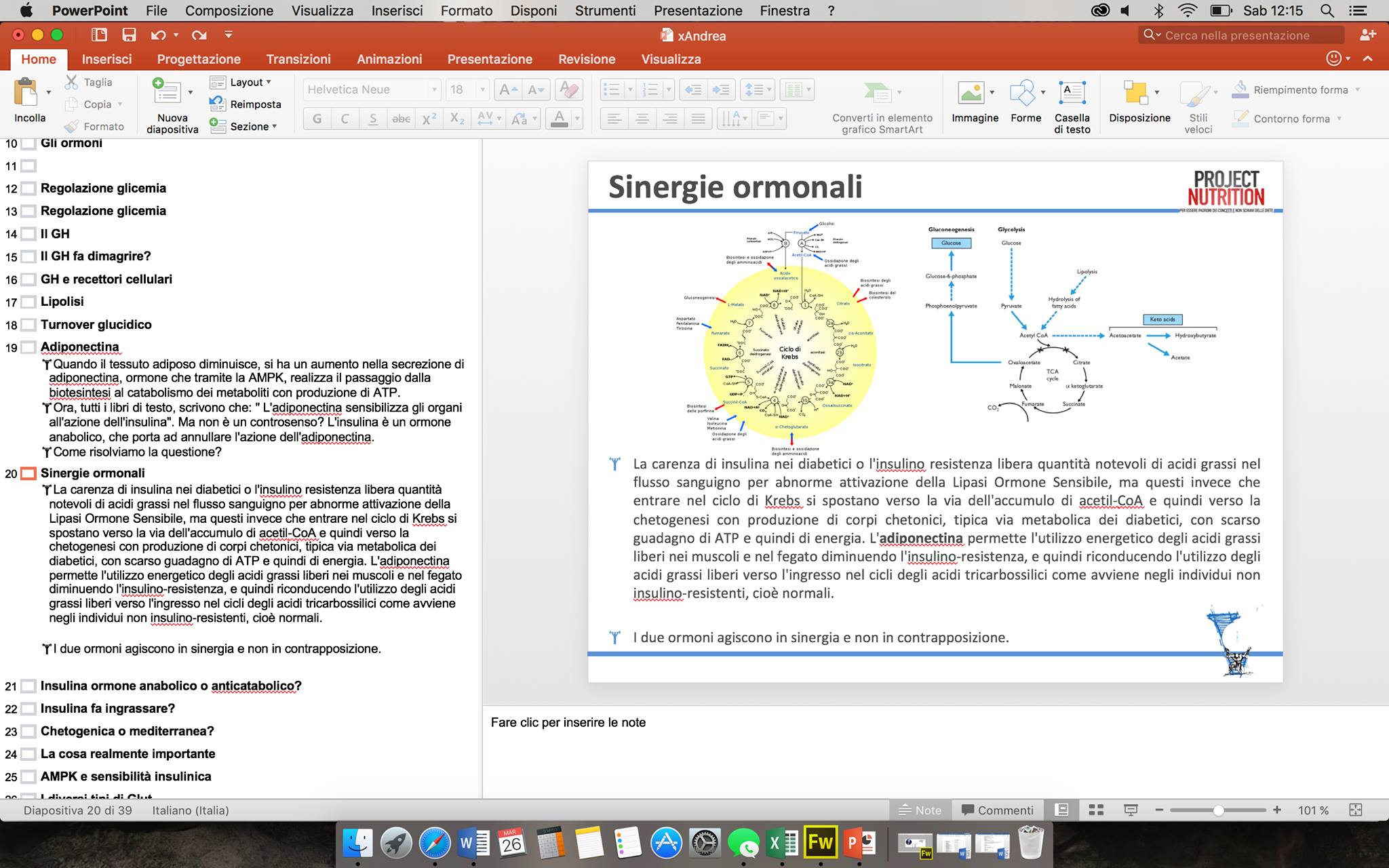
Task: Open the Layout dropdown
Action: 249,82
